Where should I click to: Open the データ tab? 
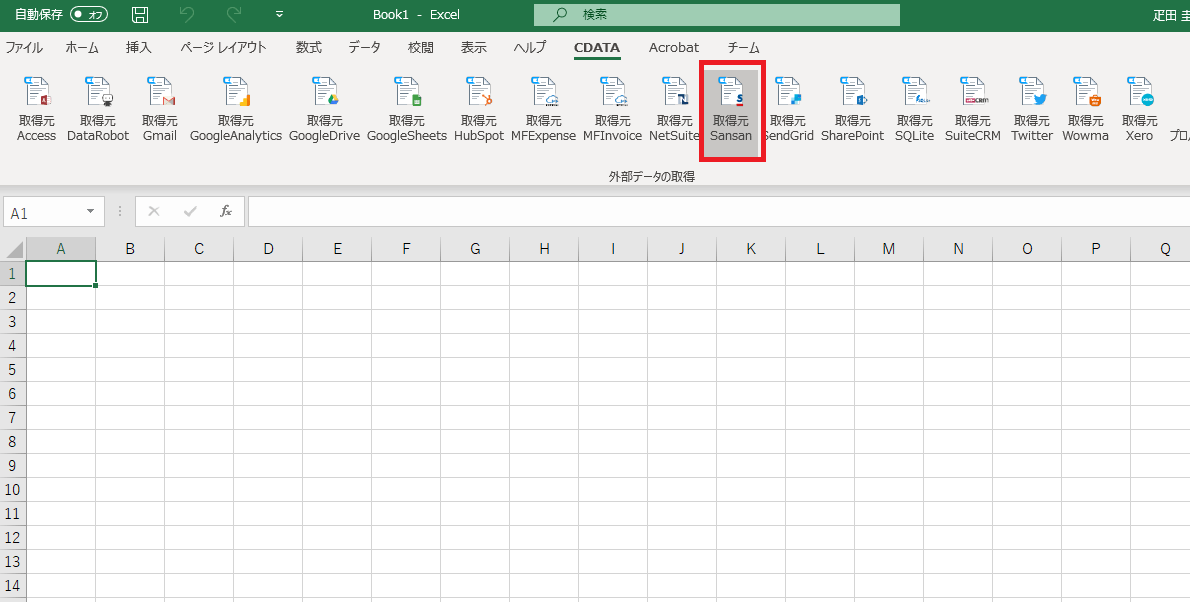point(365,47)
